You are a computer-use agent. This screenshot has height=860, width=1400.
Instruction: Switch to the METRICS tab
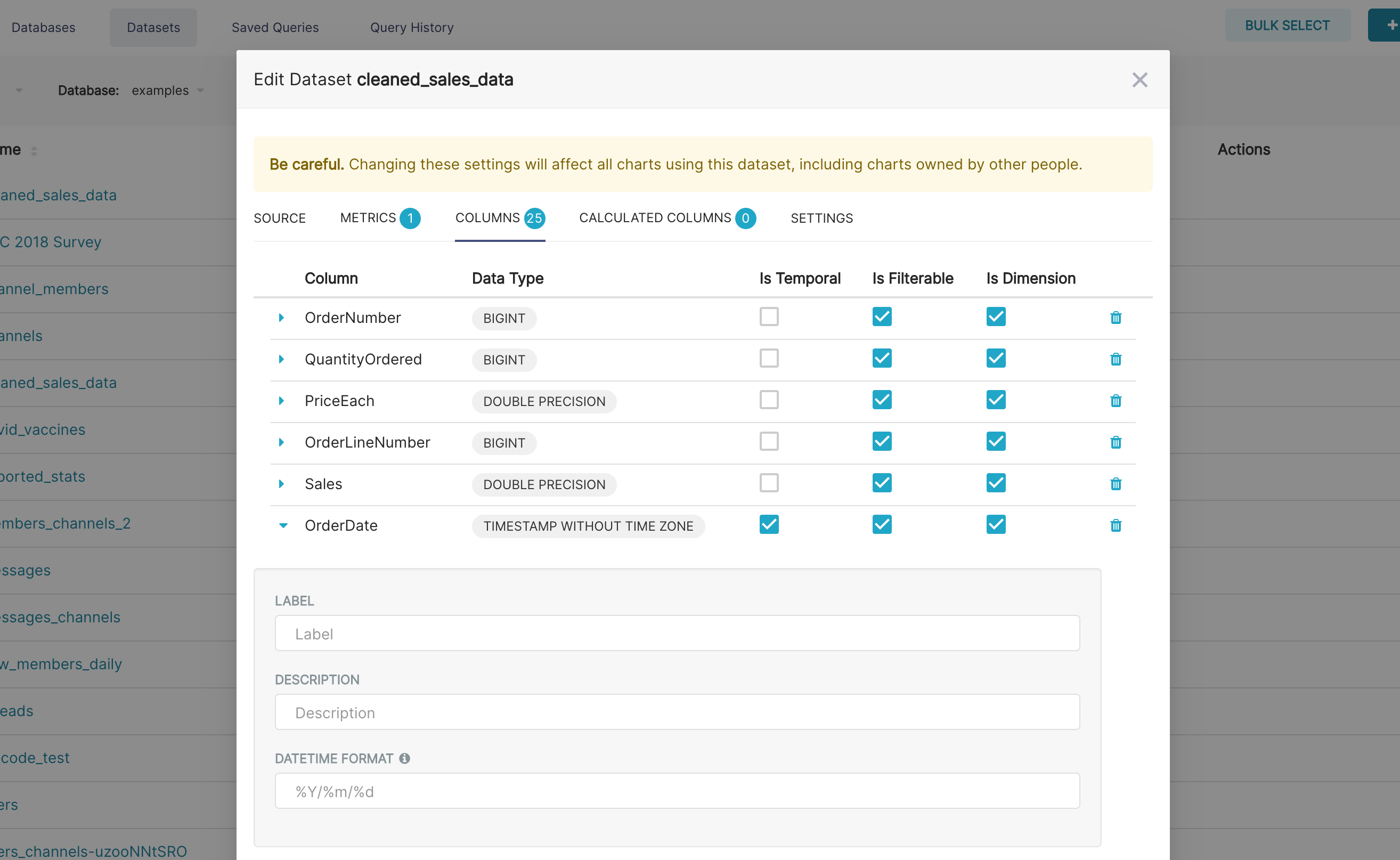[370, 218]
